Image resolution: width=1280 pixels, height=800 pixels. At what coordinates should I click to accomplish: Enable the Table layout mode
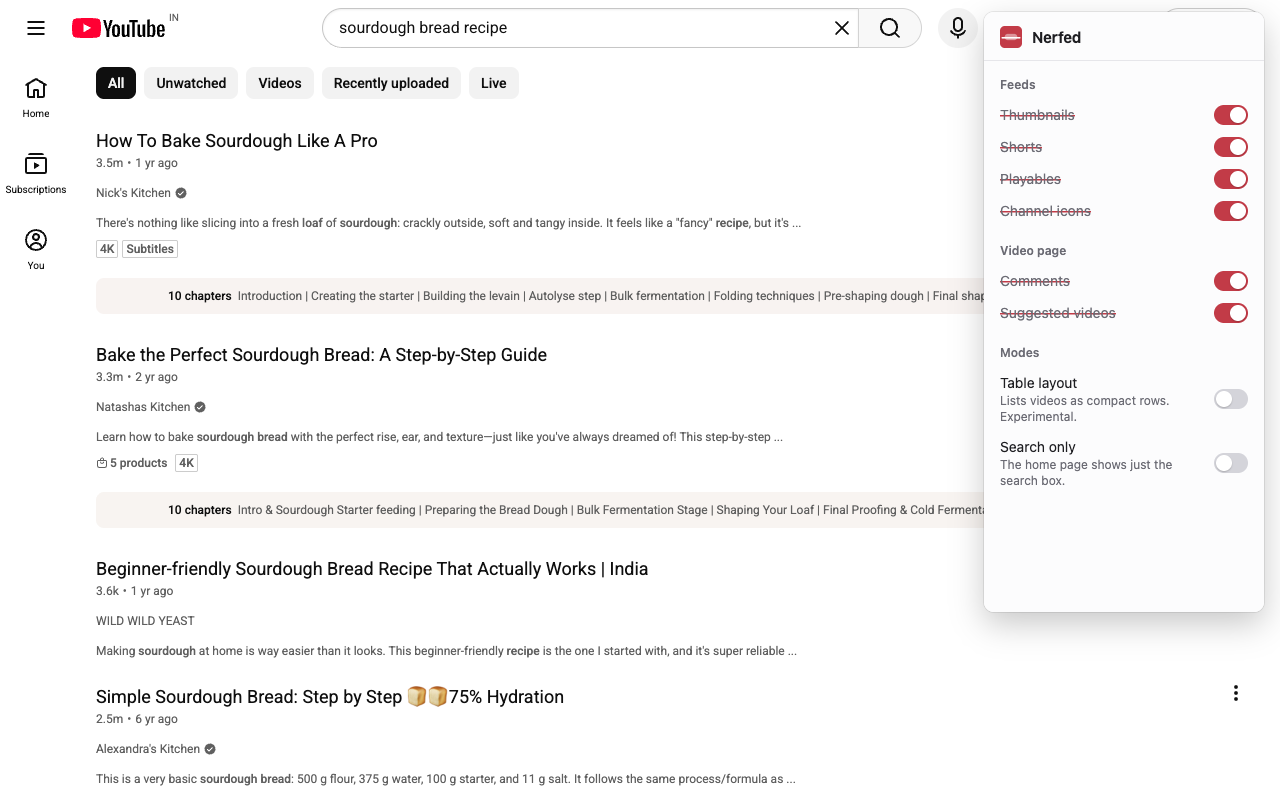click(1231, 399)
